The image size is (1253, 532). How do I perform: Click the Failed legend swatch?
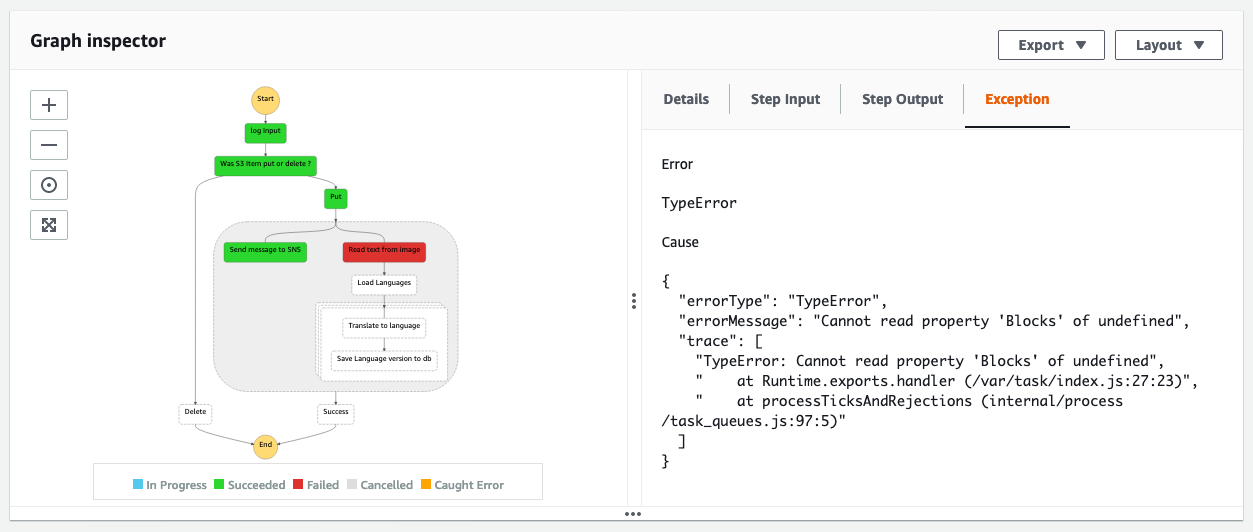tap(298, 485)
